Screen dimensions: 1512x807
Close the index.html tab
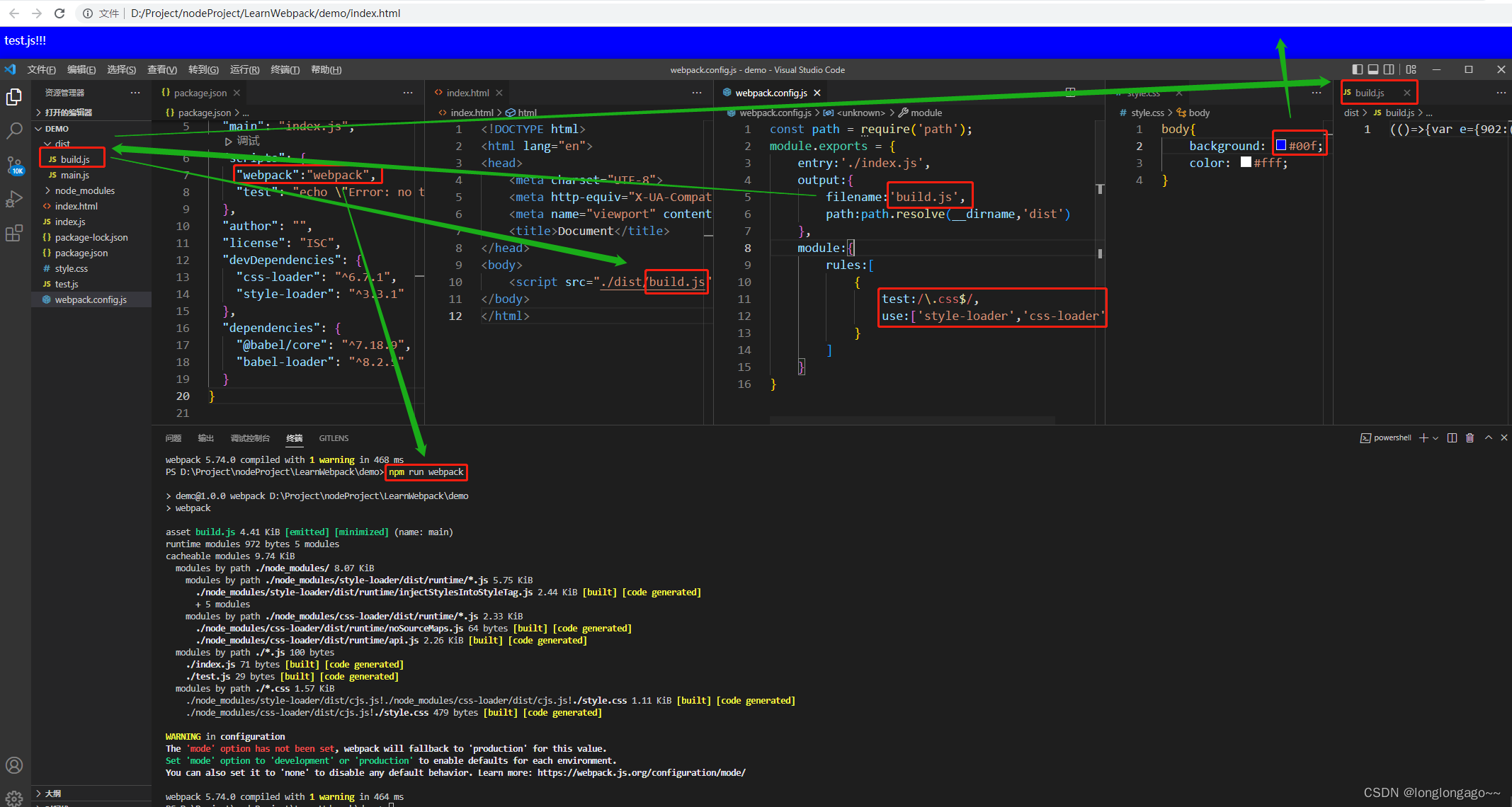click(499, 93)
